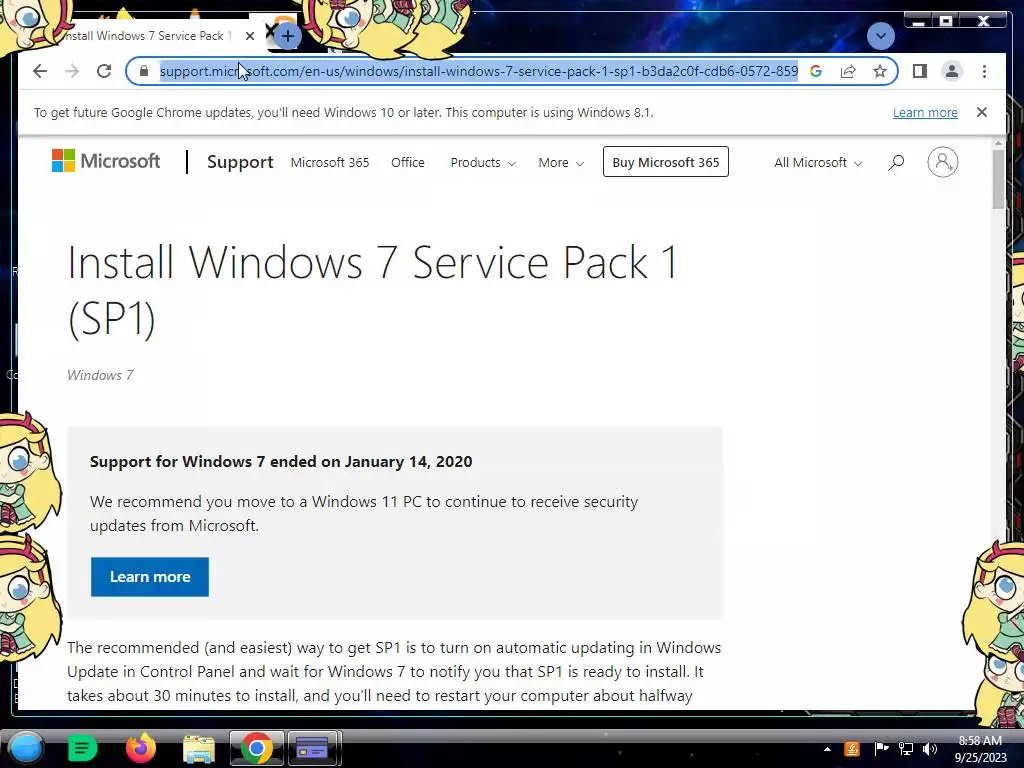Click the 'Install Windows 7 Service Pack 1' title
Image resolution: width=1024 pixels, height=768 pixels.
click(373, 290)
